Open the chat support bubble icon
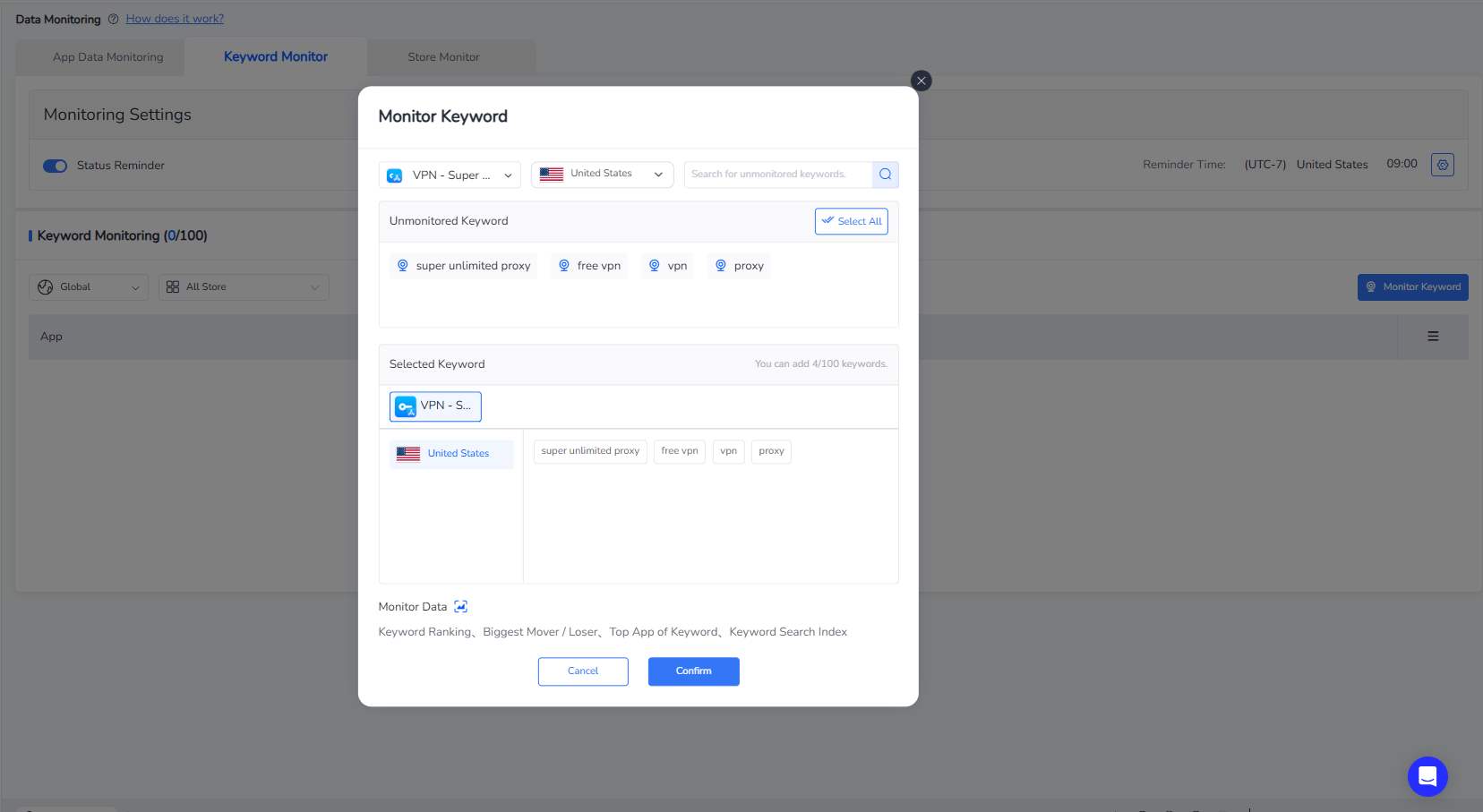The image size is (1483, 812). 1427,776
